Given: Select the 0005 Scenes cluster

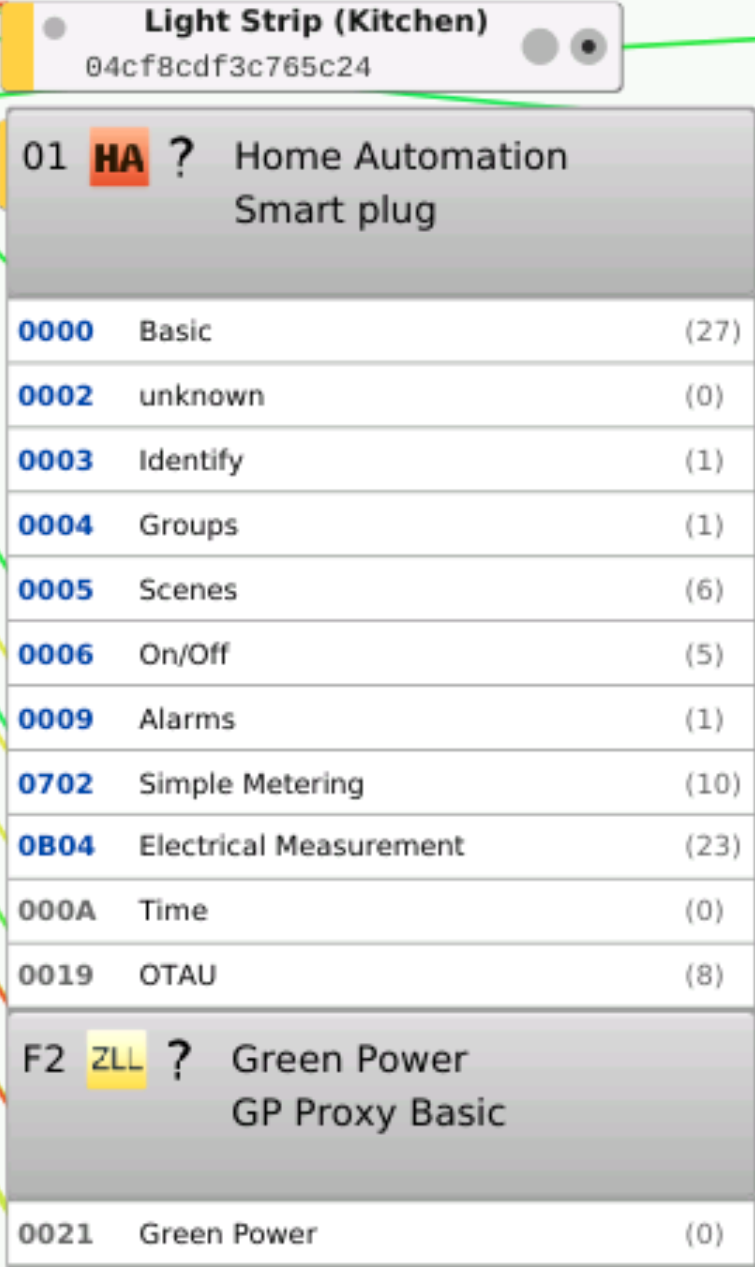Looking at the screenshot, I should pos(380,589).
